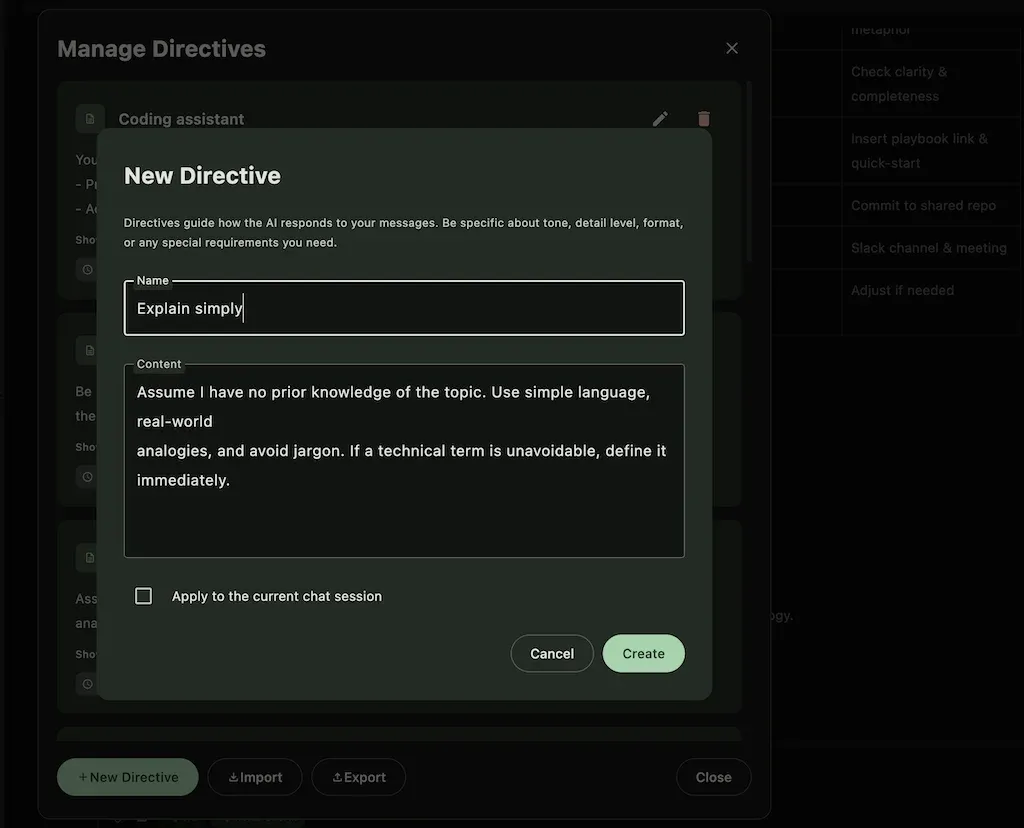Click the New Directive dialog heading
This screenshot has width=1024, height=828.
coord(202,176)
